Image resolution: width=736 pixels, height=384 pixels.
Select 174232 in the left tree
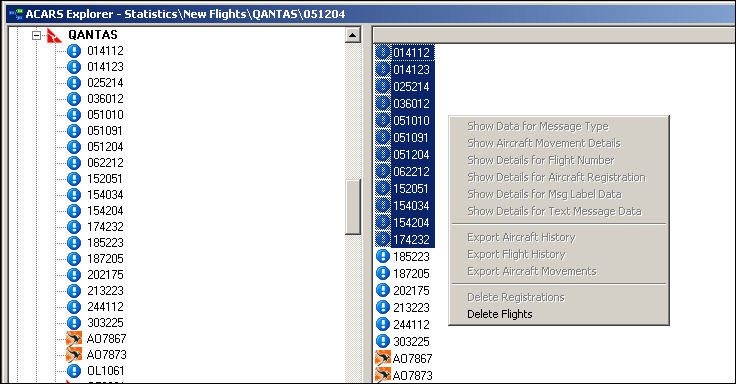pos(105,227)
